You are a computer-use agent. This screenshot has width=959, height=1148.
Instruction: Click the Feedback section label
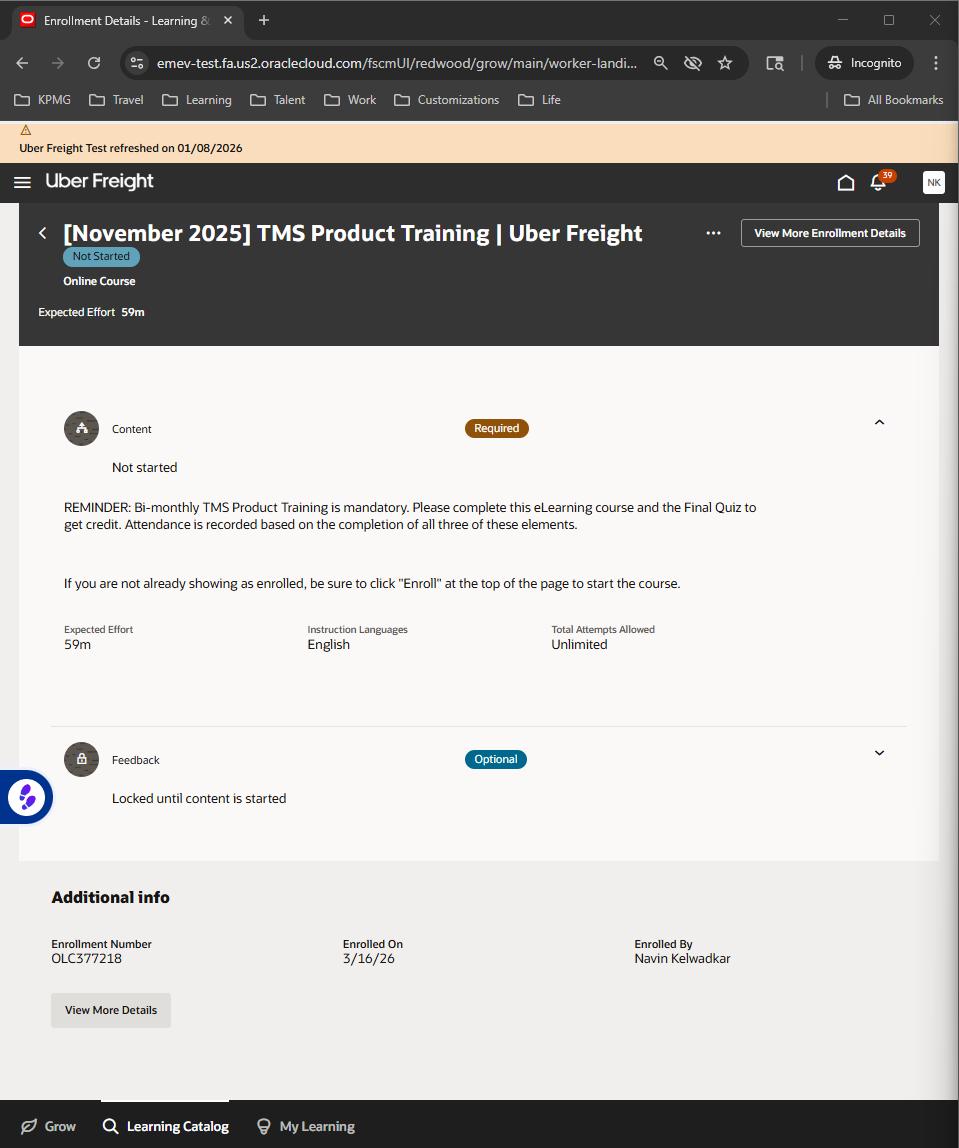pos(135,760)
